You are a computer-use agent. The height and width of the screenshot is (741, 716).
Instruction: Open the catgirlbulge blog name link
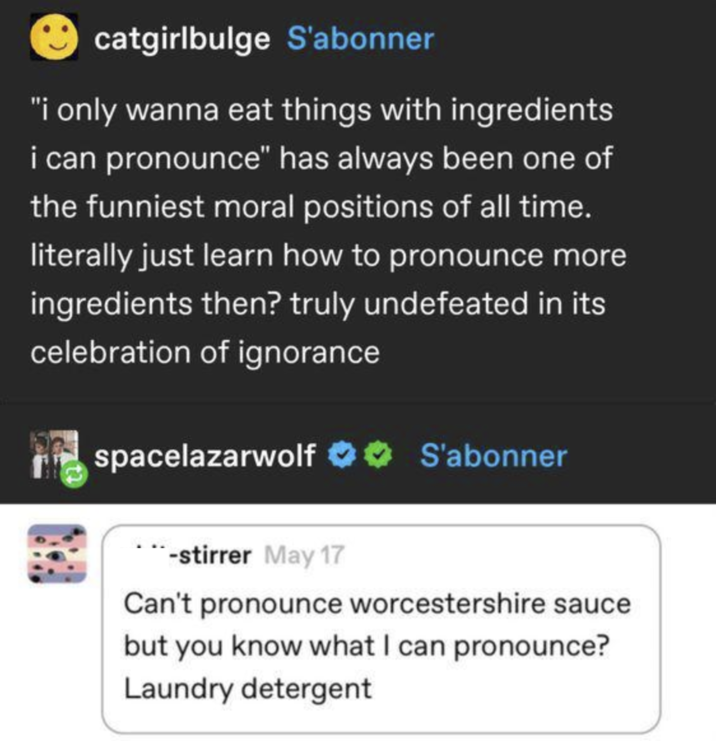click(182, 39)
